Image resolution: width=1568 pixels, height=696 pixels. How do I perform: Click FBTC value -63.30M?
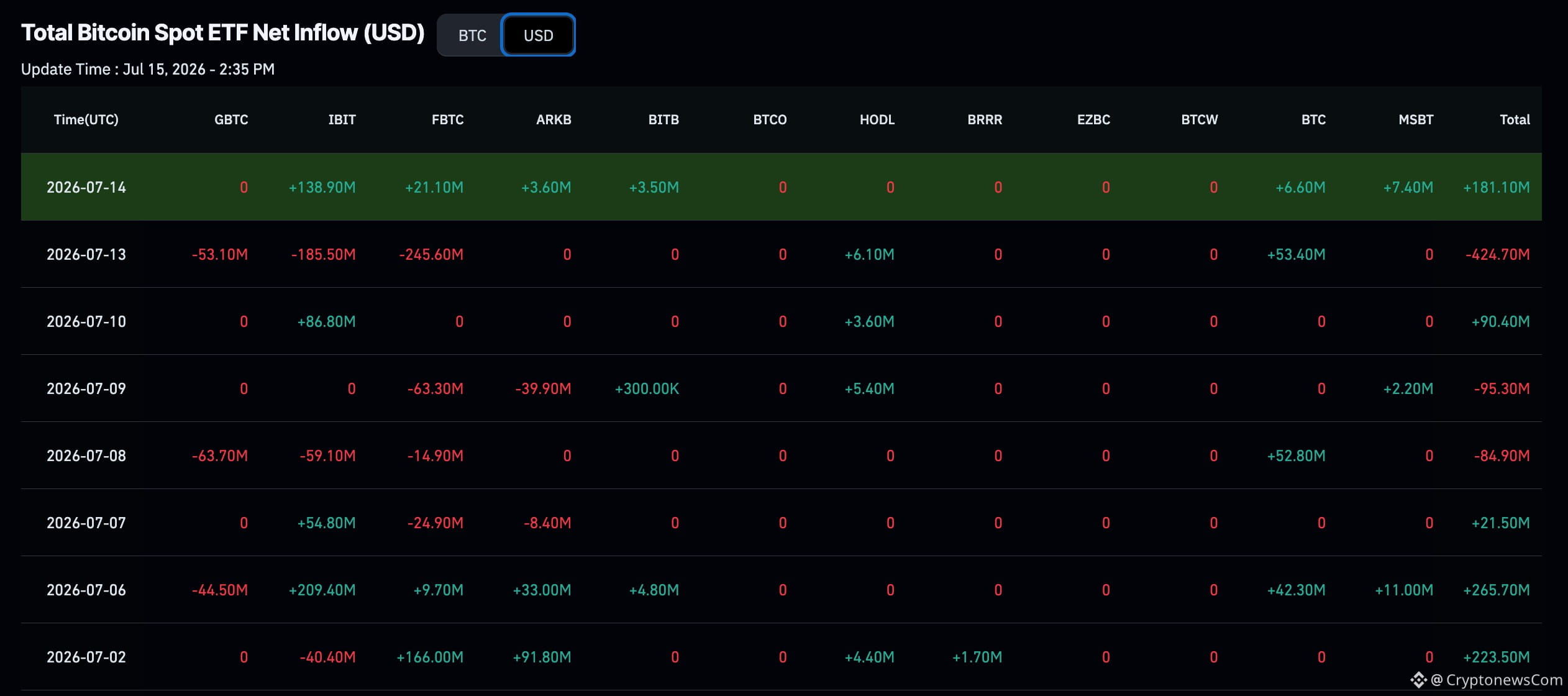(435, 388)
